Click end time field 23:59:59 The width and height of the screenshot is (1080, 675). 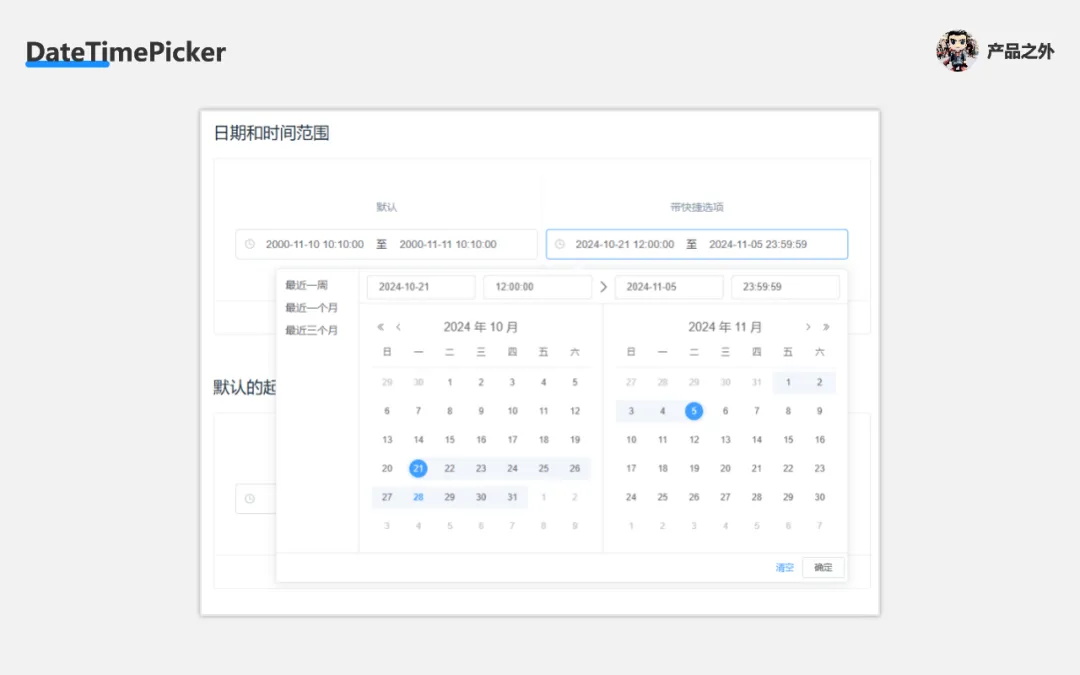pos(785,287)
